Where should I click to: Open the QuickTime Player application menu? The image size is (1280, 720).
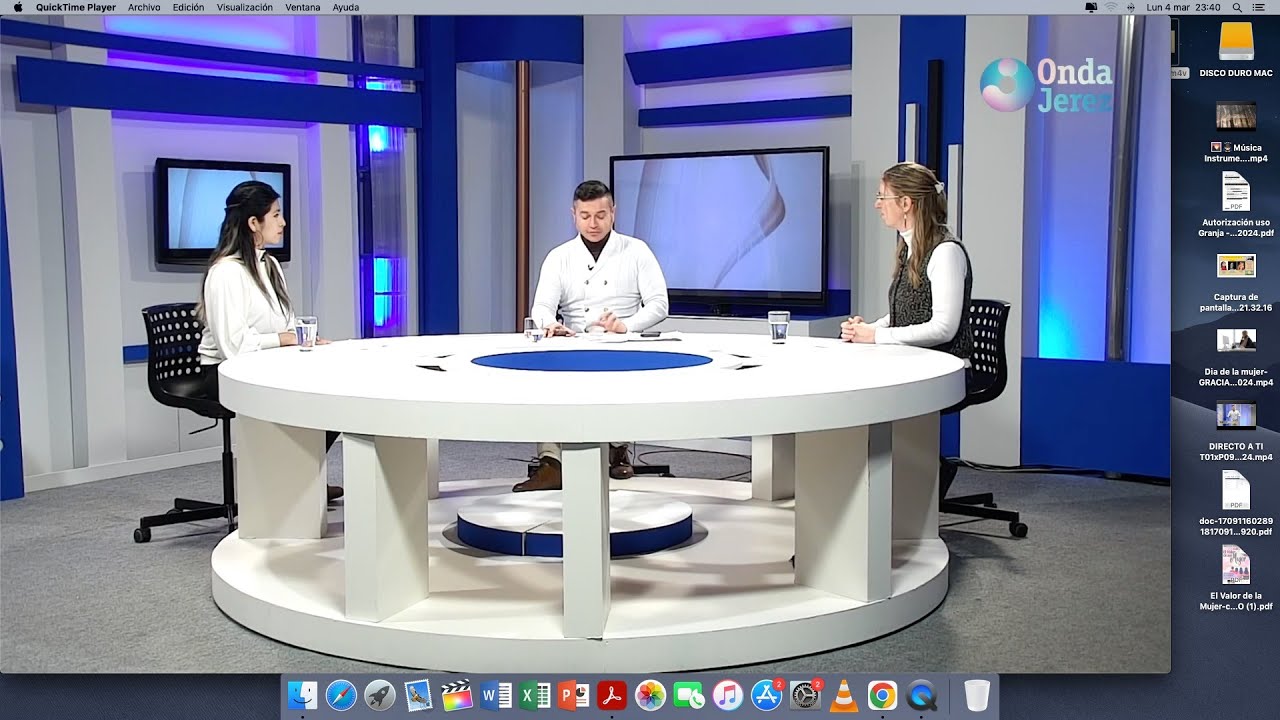(x=76, y=7)
